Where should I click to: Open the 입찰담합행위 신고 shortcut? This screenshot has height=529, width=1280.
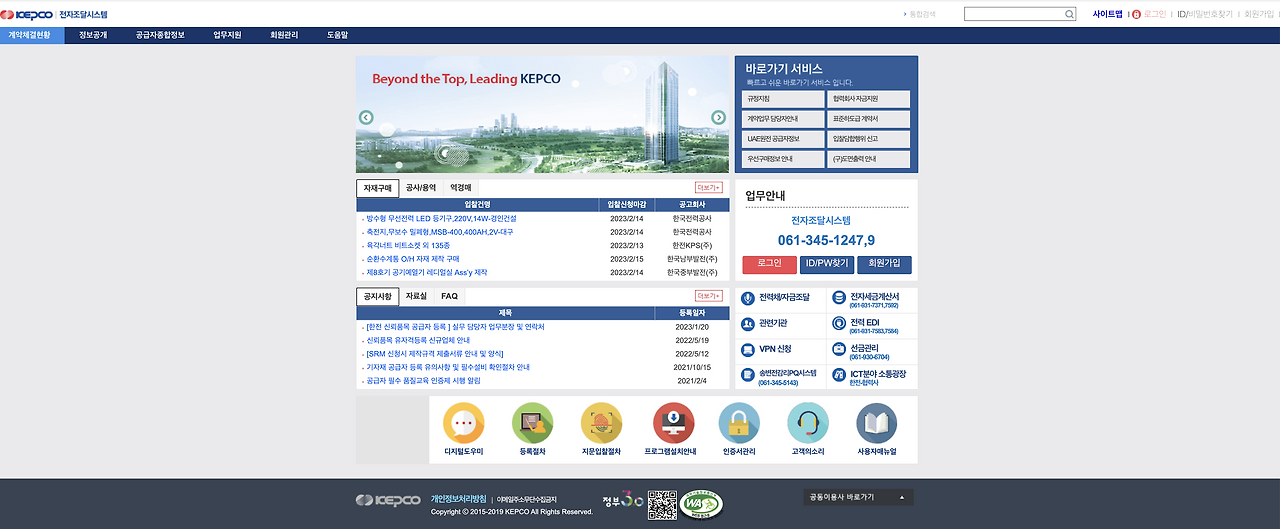869,139
